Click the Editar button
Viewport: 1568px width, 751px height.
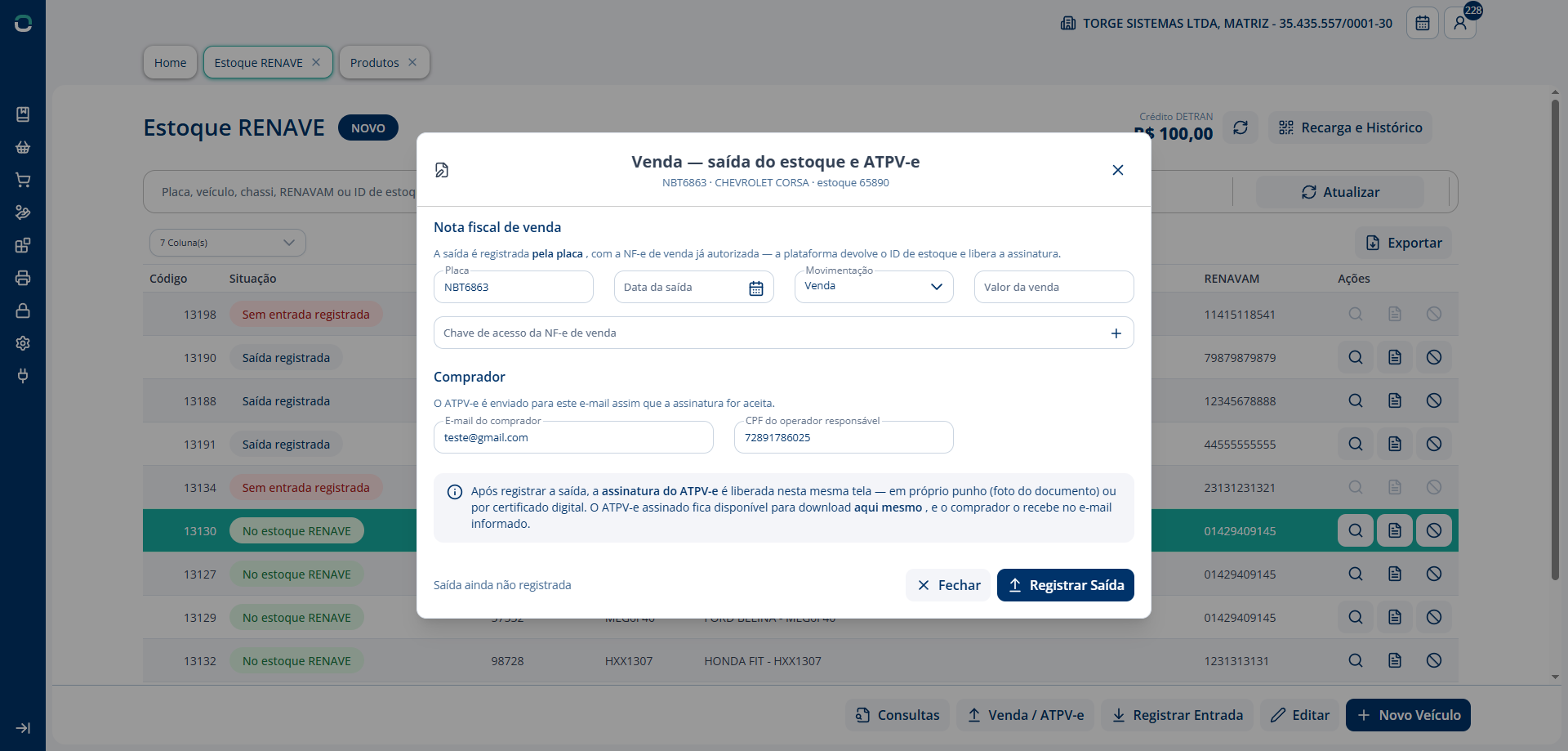click(1300, 715)
